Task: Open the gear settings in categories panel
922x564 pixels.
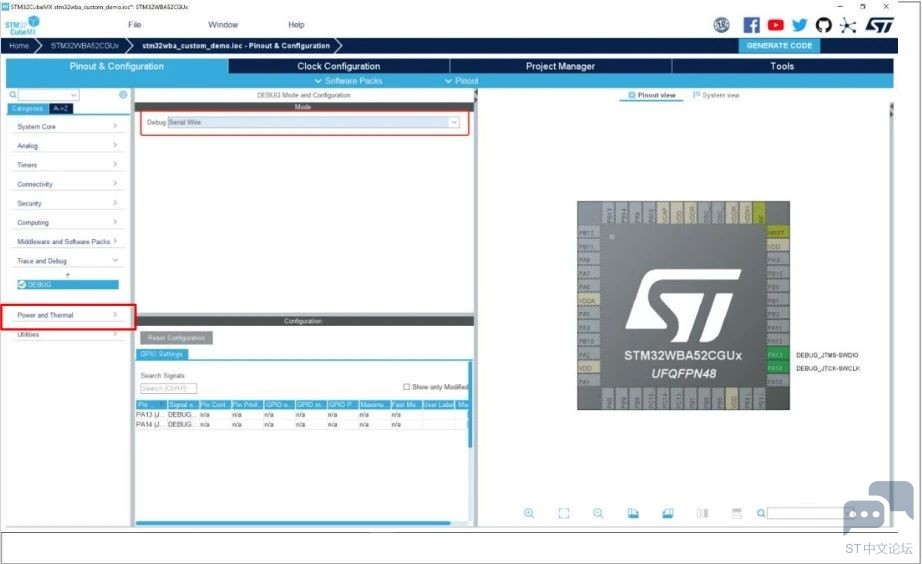Action: 123,95
